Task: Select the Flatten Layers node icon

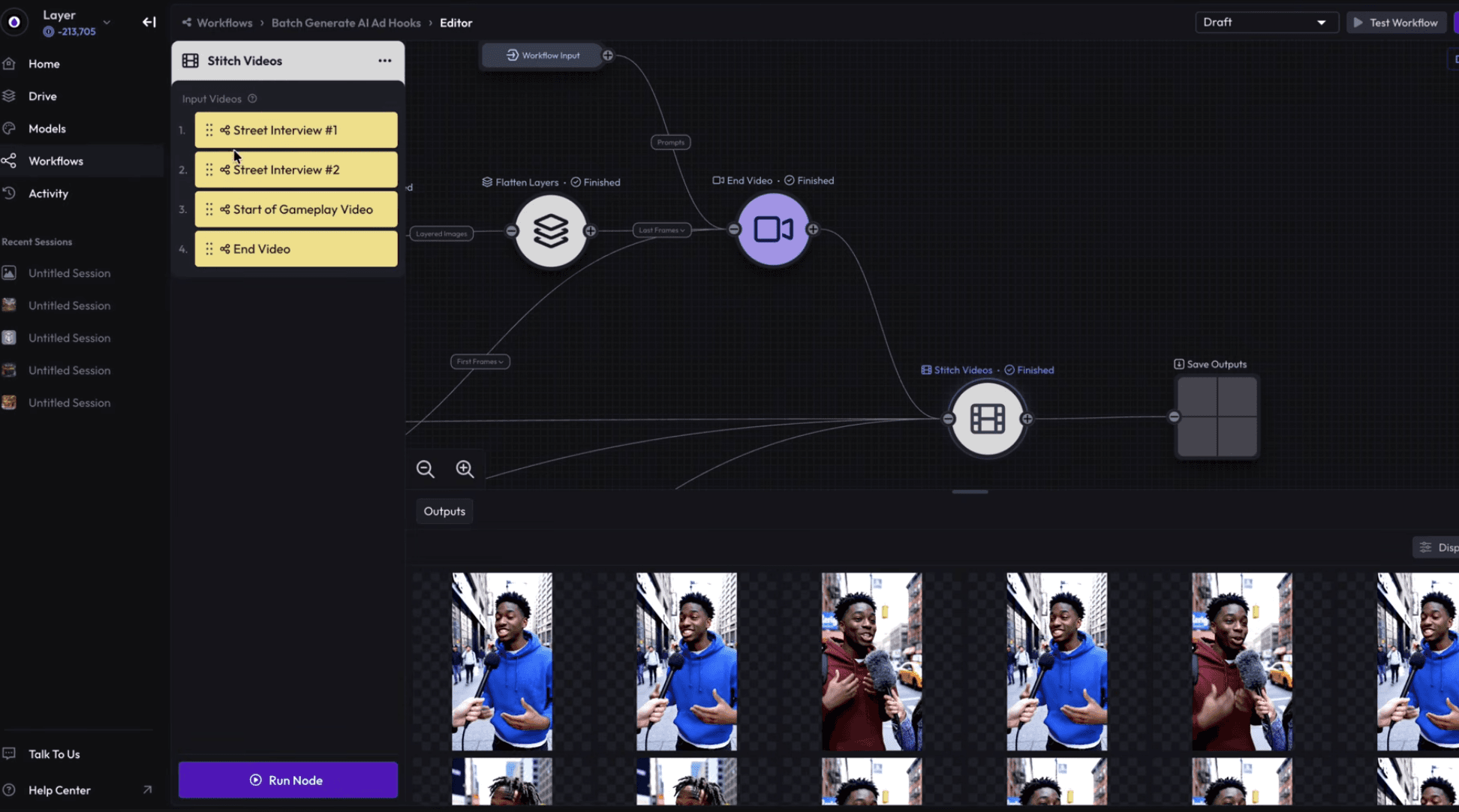Action: [x=551, y=230]
